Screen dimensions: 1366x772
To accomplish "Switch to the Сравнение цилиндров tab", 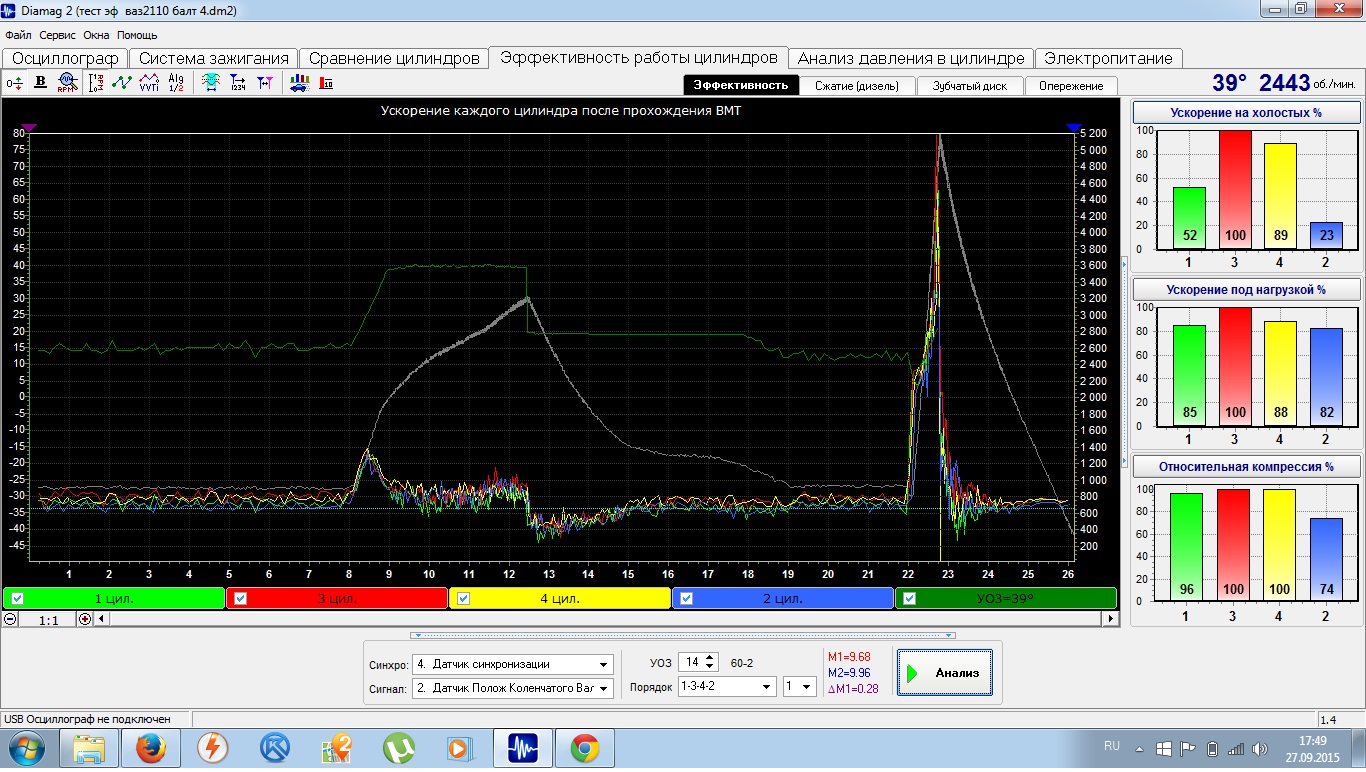I will pos(394,58).
